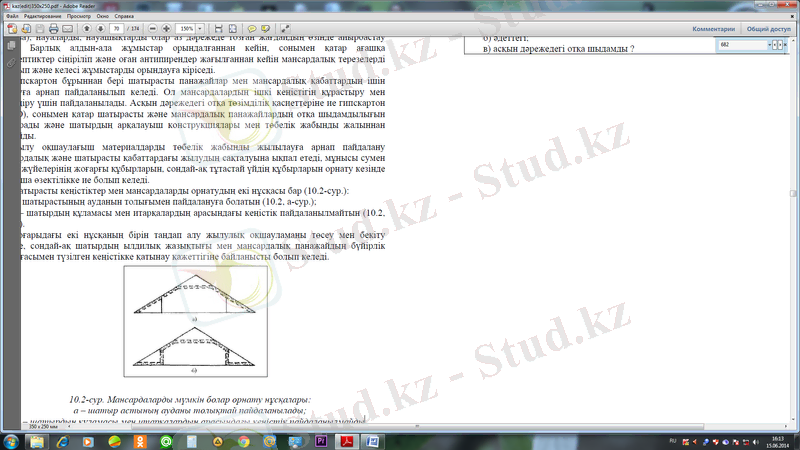The width and height of the screenshot is (800, 450).
Task: Click find previous arrow in search box
Action: click(774, 45)
